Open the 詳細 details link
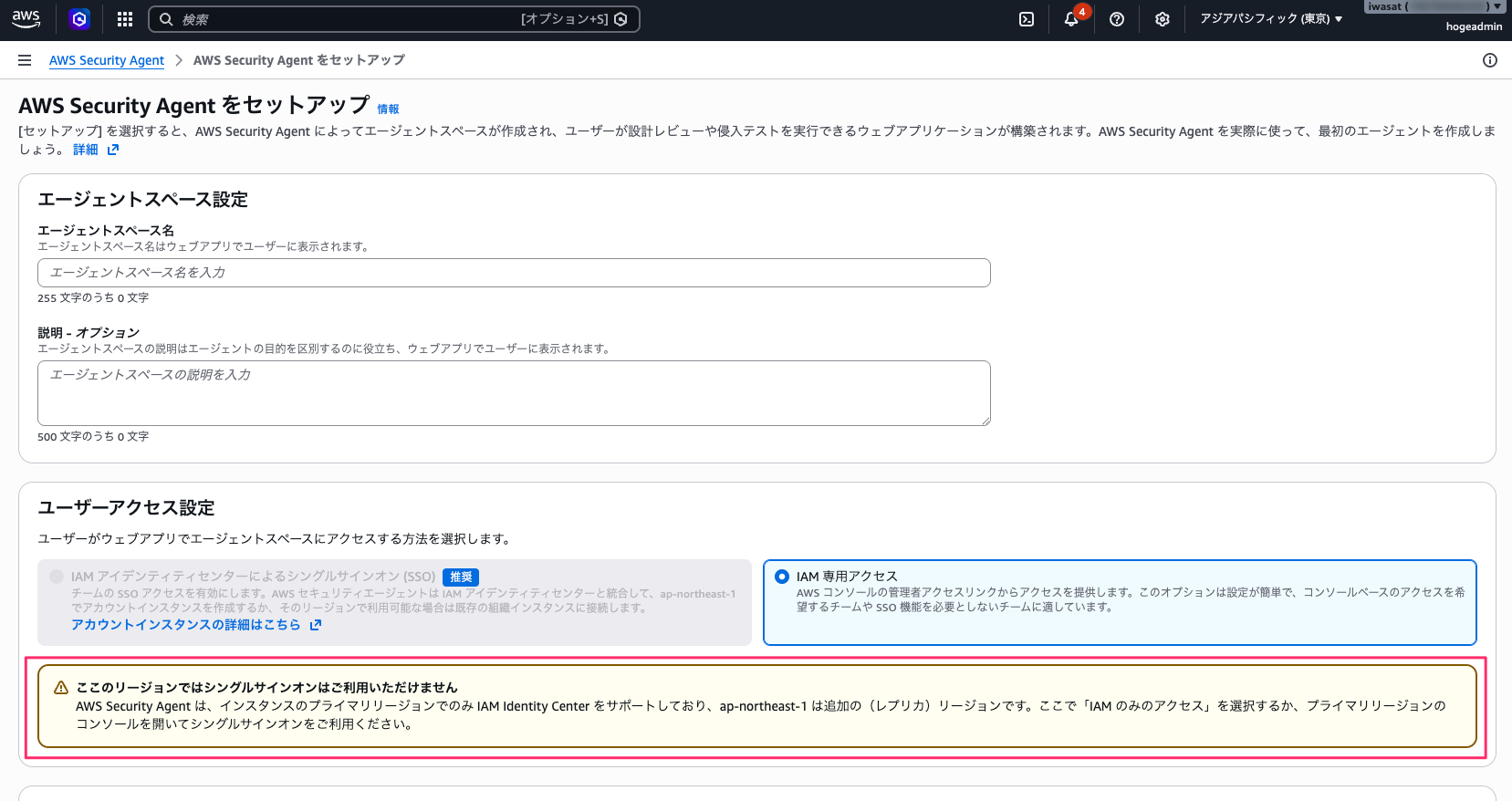The image size is (1512, 801). 86,150
